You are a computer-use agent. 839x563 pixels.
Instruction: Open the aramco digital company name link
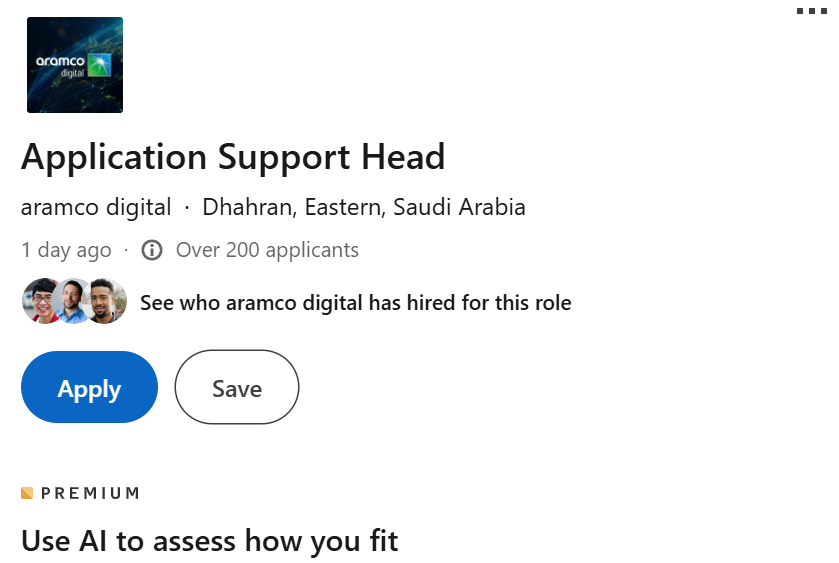coord(96,207)
